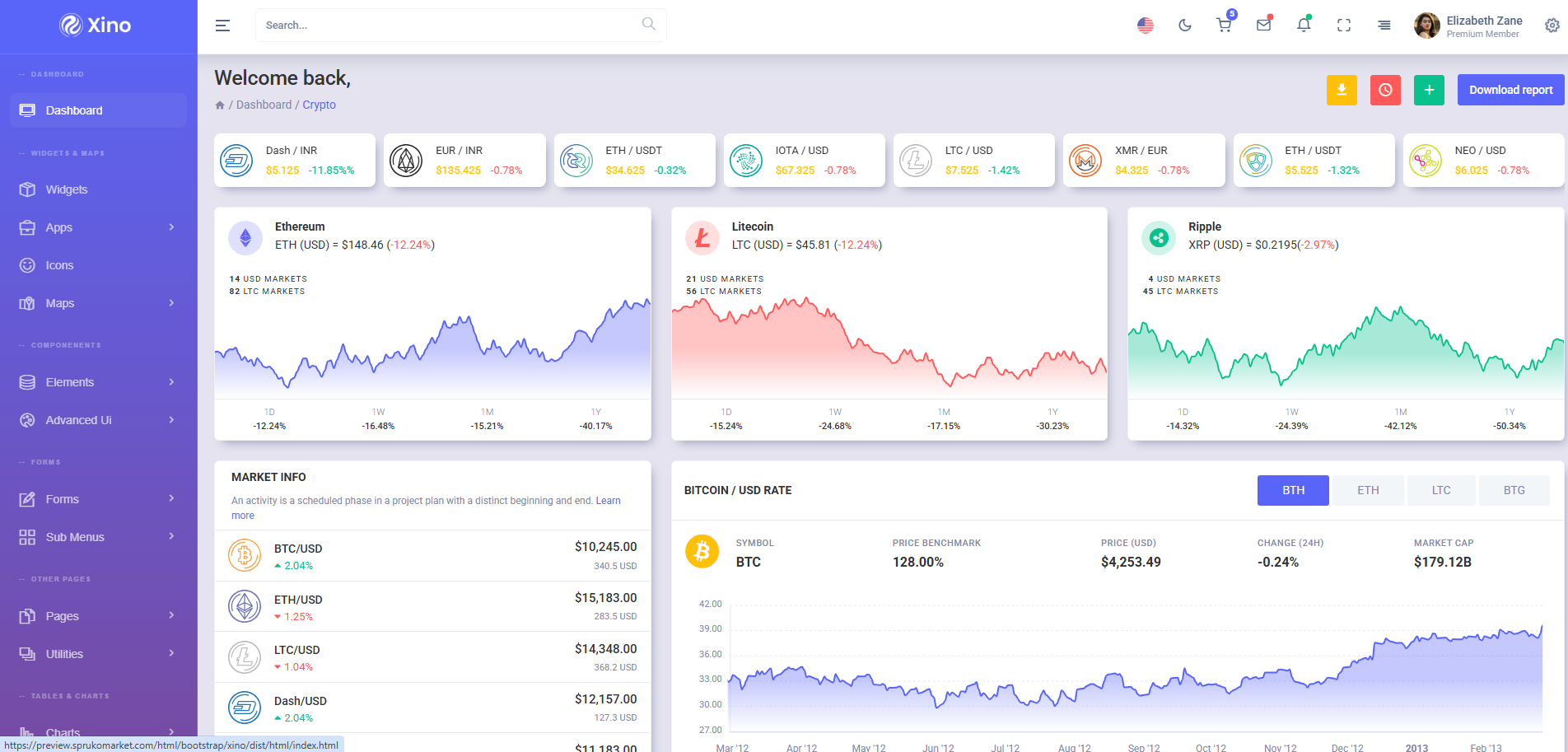Click the Ethereum card diamond icon
The image size is (1568, 752).
point(245,238)
